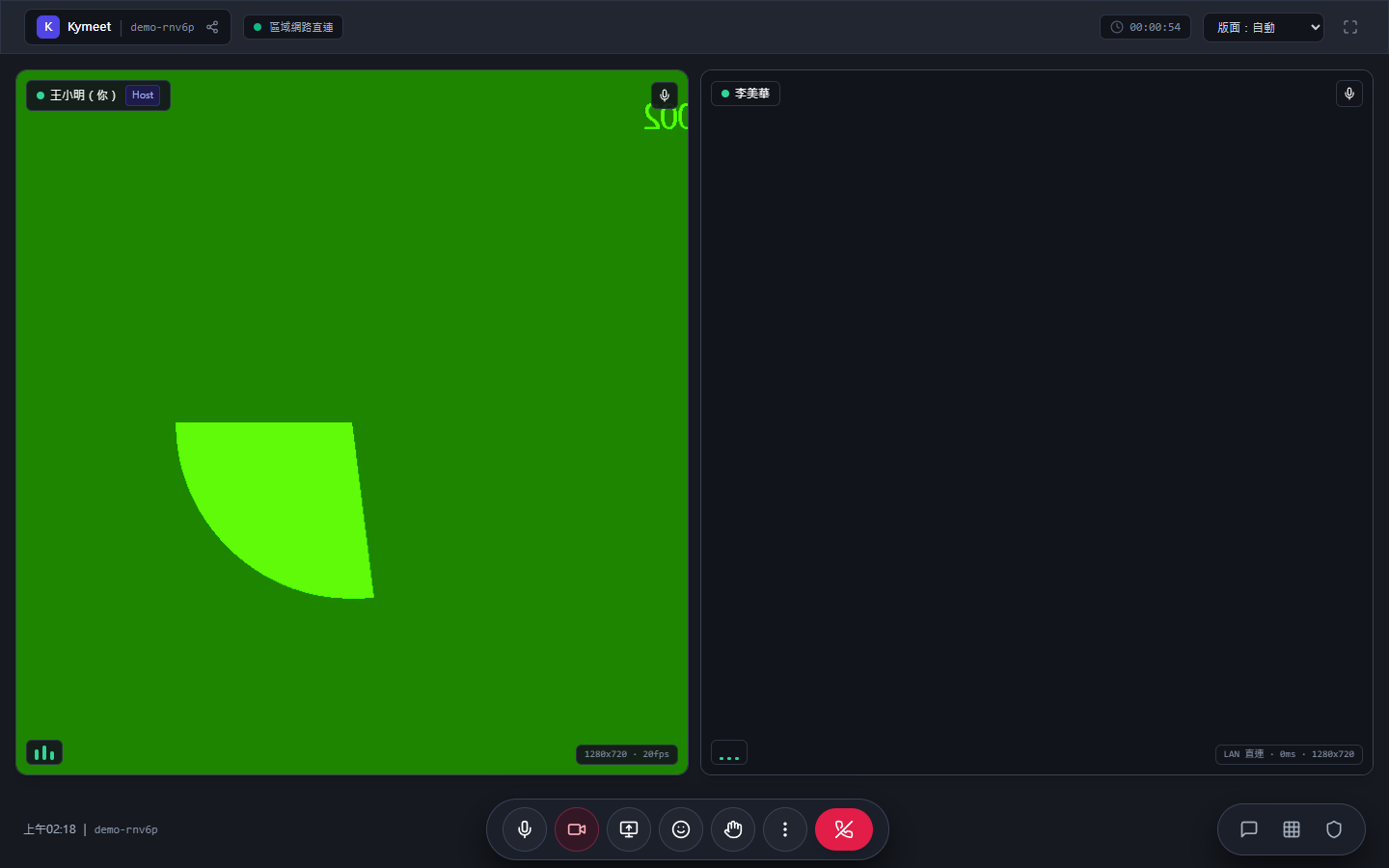The image size is (1389, 868).
Task: Click the LAN 直連 stats label
Action: [x=1289, y=754]
